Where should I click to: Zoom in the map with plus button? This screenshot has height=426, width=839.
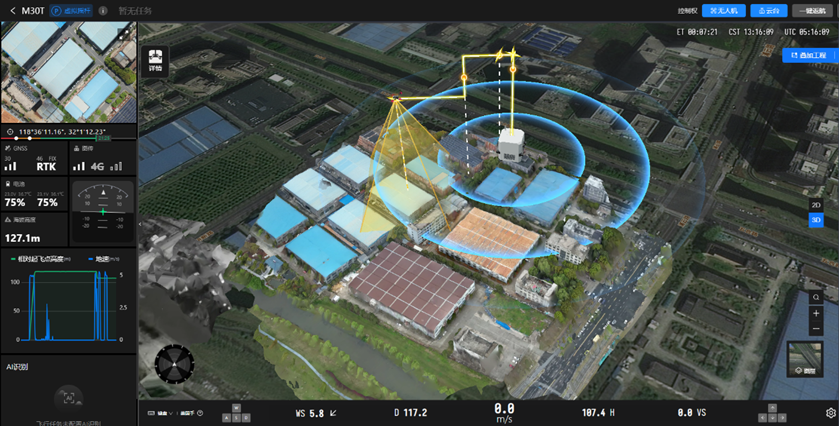click(x=816, y=313)
